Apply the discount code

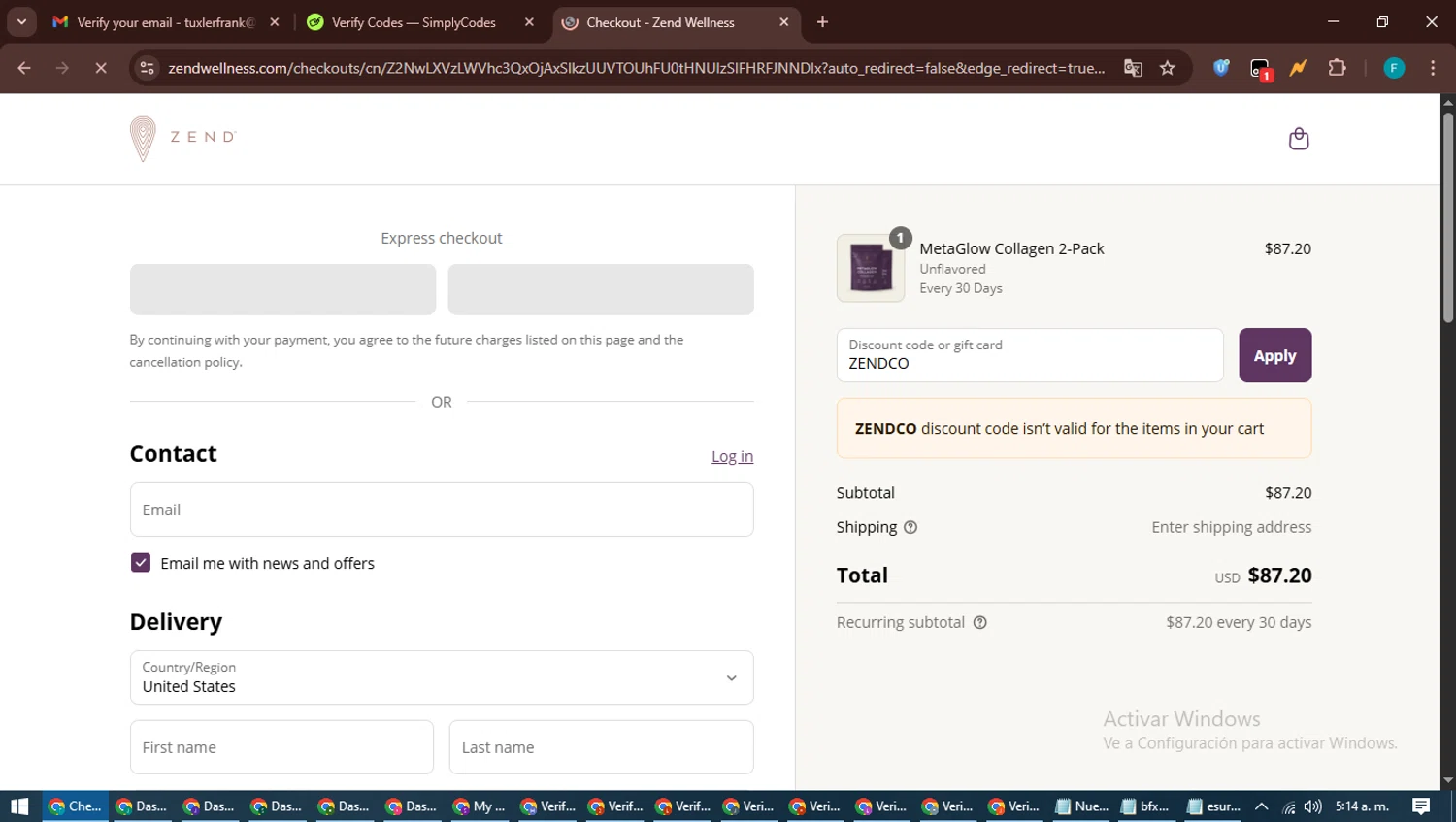[1274, 355]
